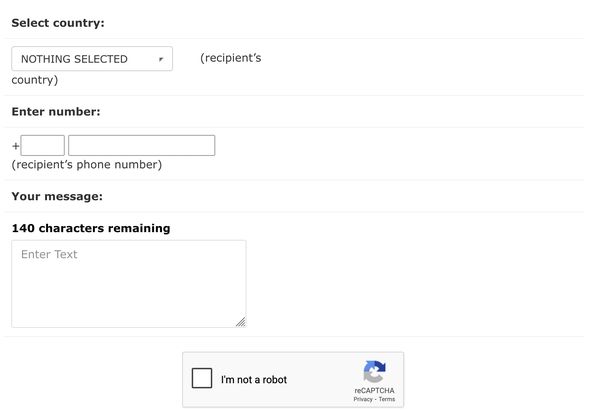Click the Enter Text message box
This screenshot has width=610, height=410.
point(128,283)
